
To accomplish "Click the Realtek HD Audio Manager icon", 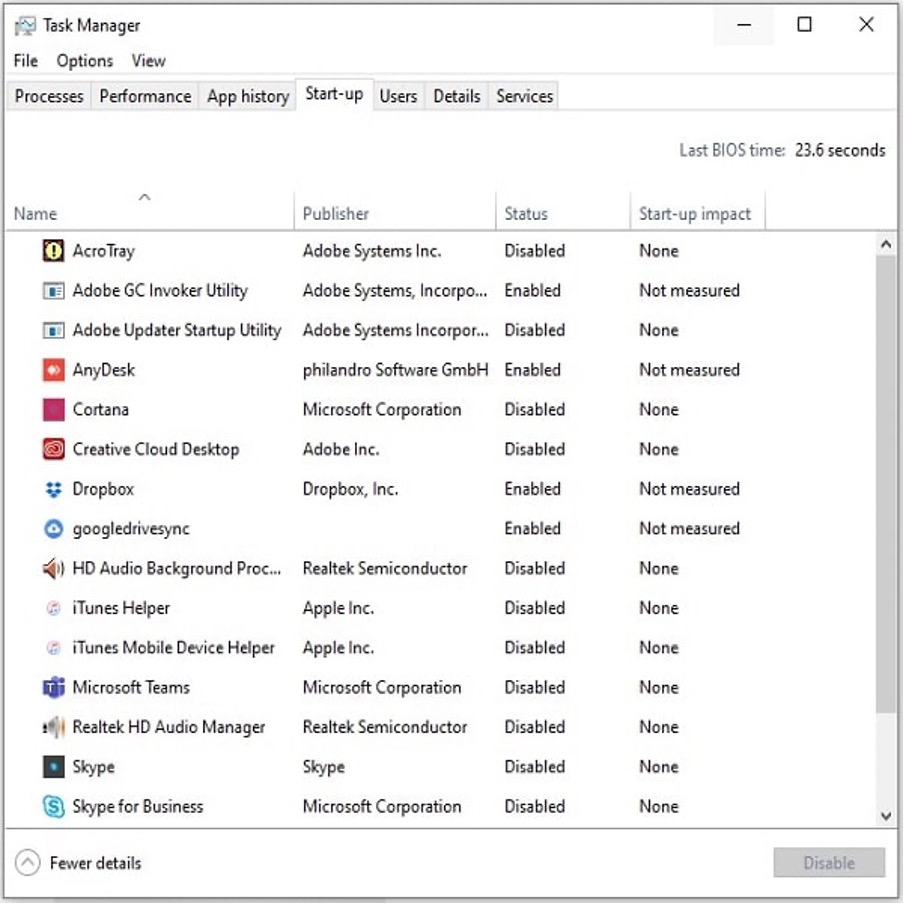I will [54, 727].
